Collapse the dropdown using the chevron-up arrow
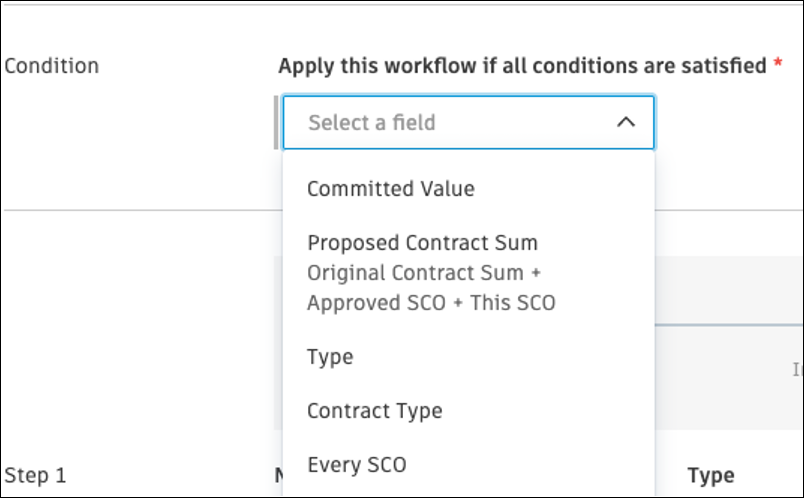This screenshot has height=498, width=804. [626, 122]
